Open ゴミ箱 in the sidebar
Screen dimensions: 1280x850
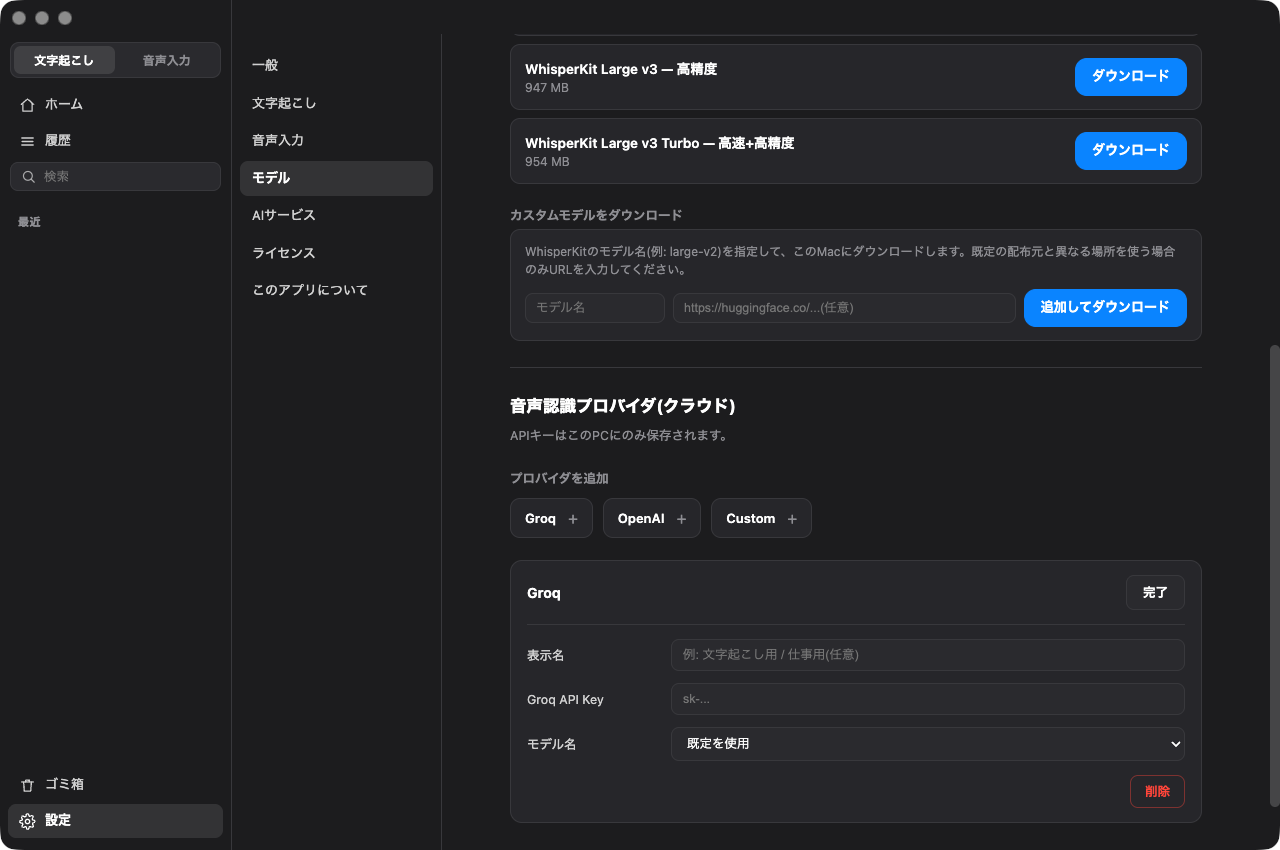115,785
